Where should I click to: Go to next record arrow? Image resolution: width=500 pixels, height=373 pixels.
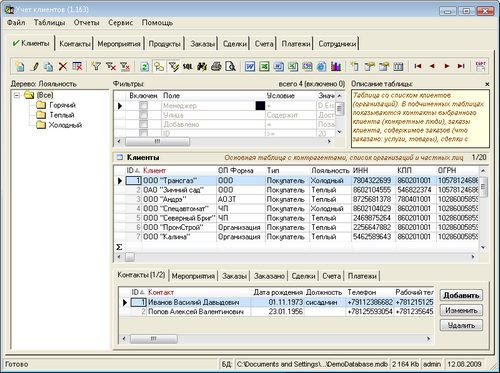(447, 66)
